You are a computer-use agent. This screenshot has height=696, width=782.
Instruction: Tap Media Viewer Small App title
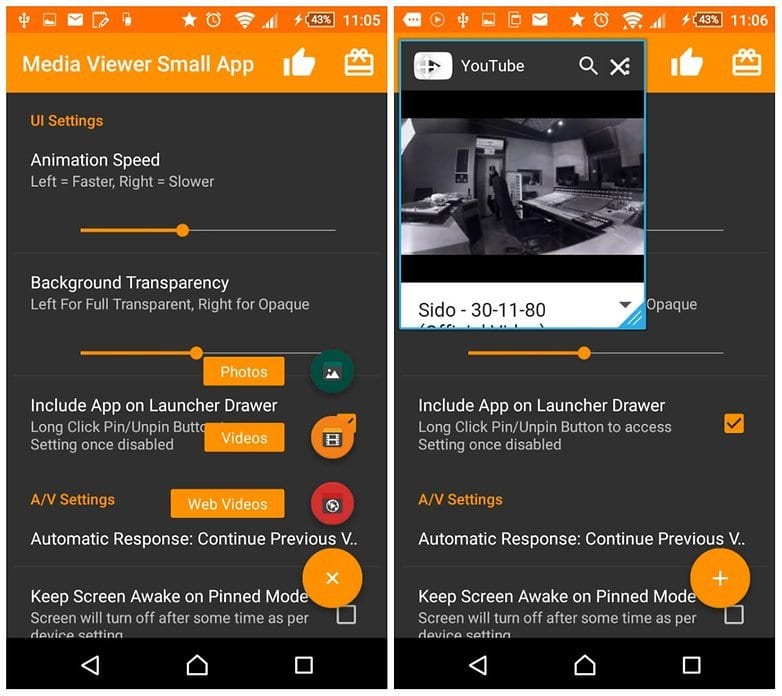[138, 64]
